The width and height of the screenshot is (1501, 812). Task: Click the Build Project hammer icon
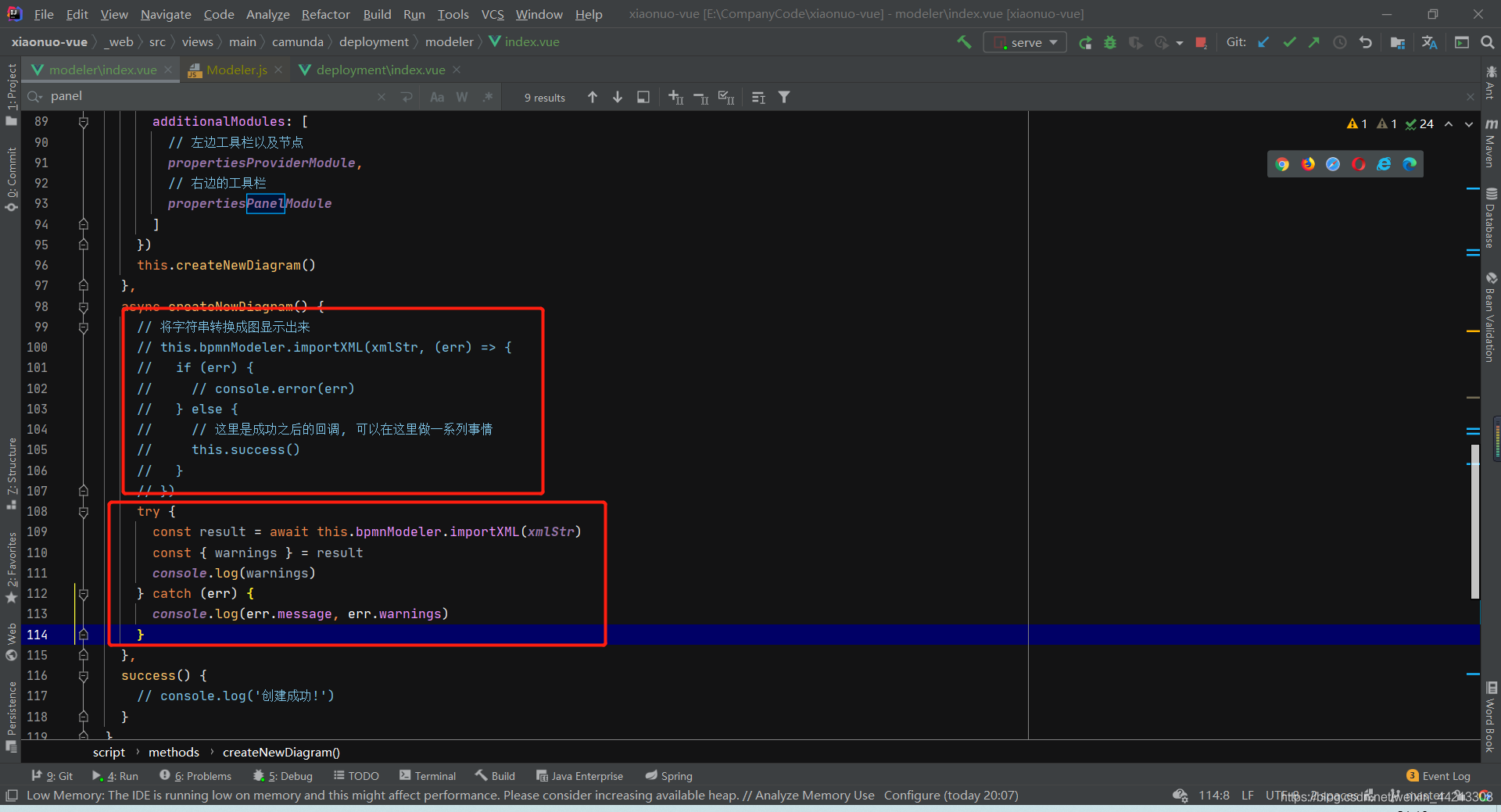pyautogui.click(x=964, y=42)
